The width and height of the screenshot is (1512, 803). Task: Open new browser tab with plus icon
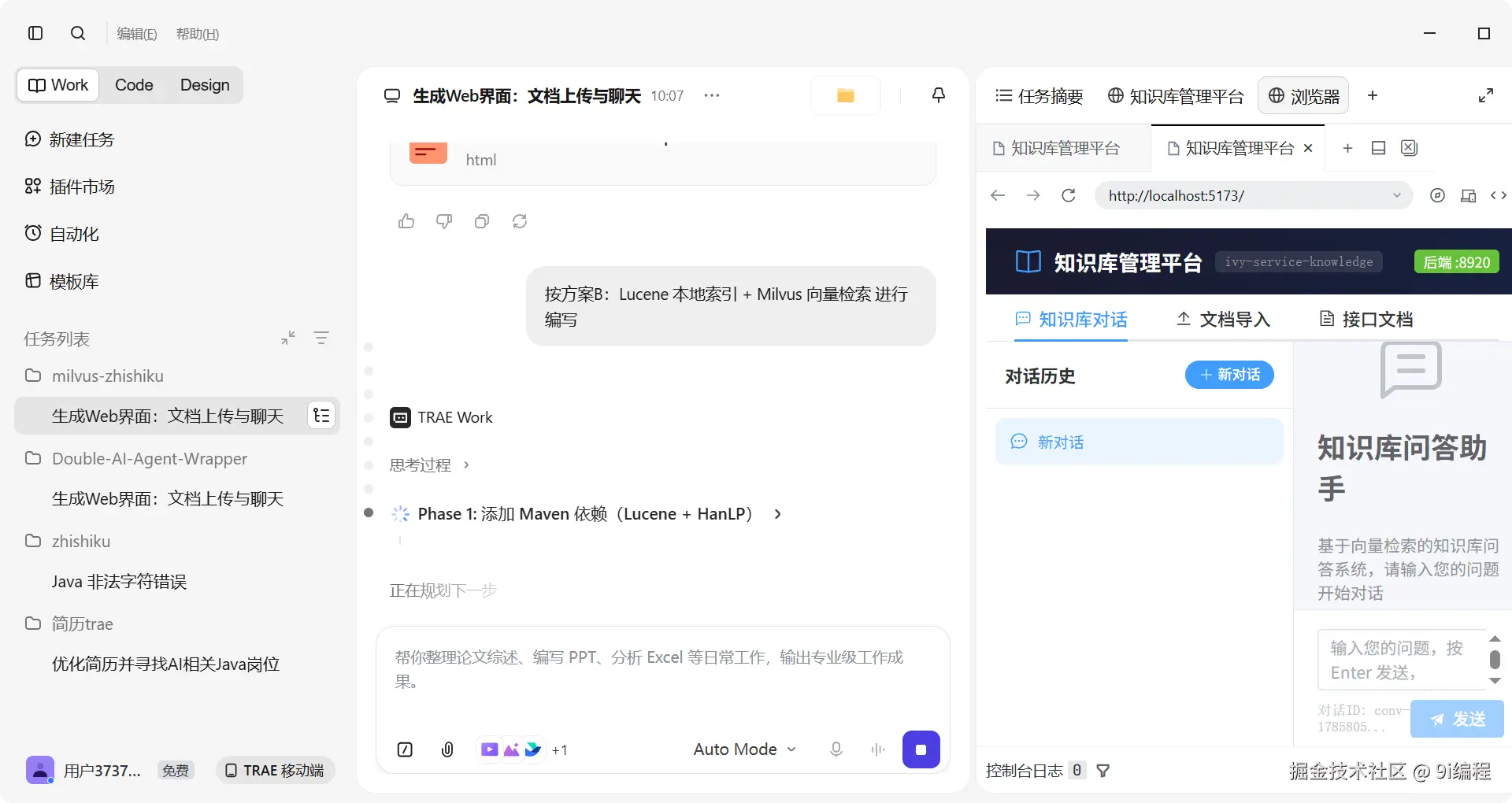pyautogui.click(x=1347, y=148)
